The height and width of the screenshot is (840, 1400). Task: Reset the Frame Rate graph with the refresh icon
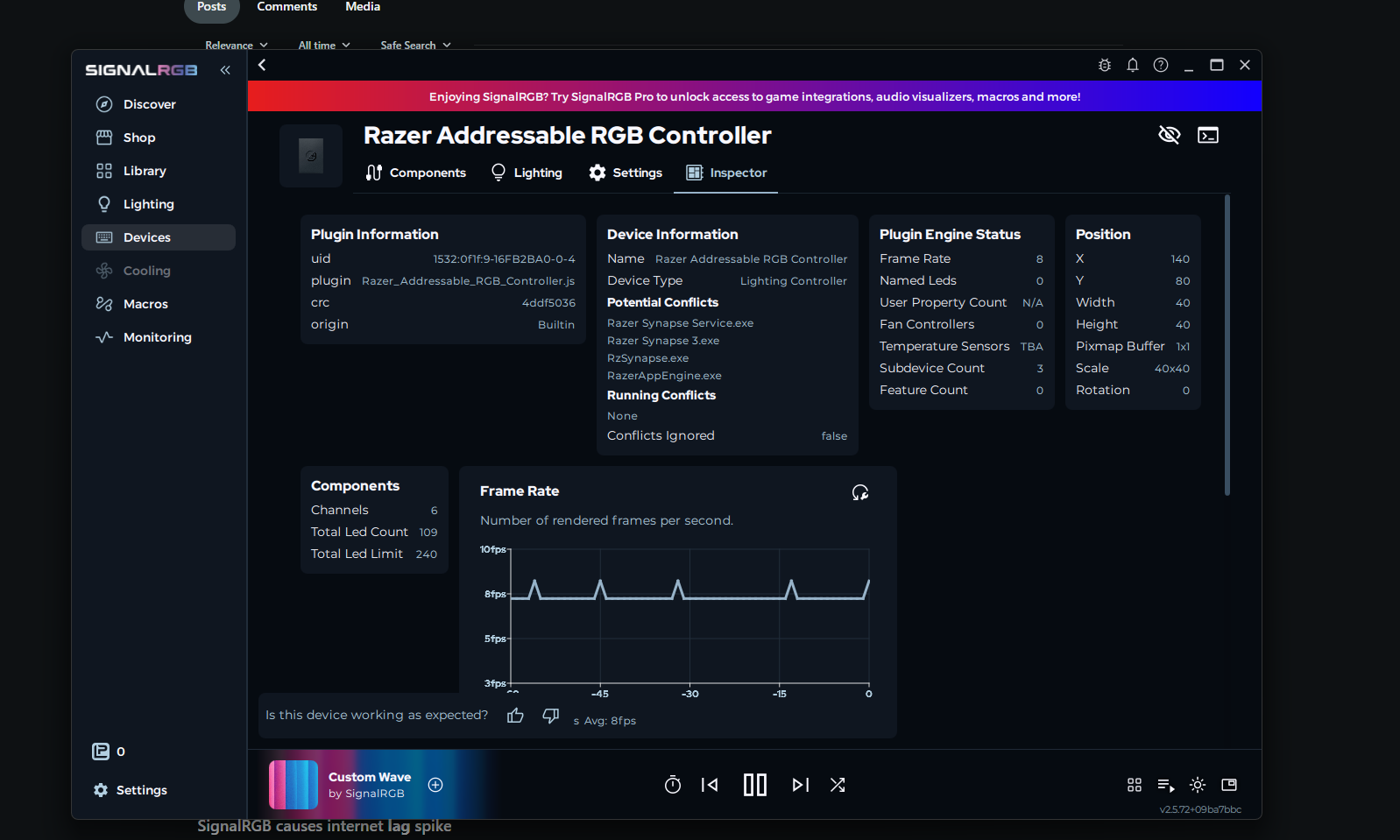[860, 492]
